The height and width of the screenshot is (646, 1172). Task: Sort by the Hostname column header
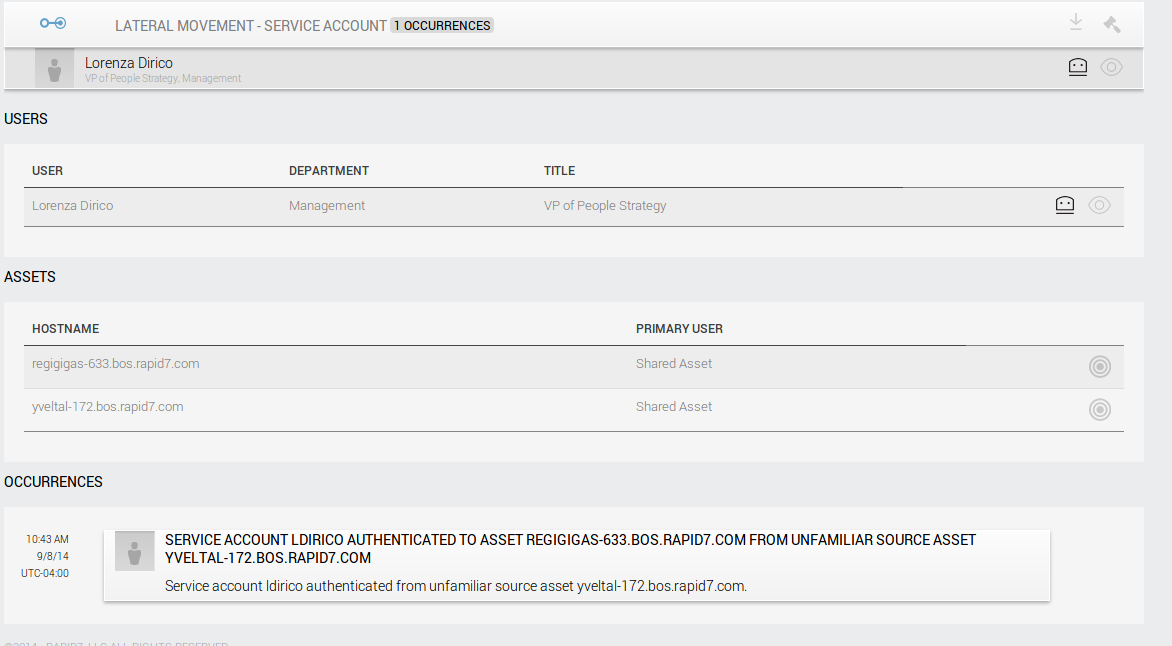[x=65, y=329]
